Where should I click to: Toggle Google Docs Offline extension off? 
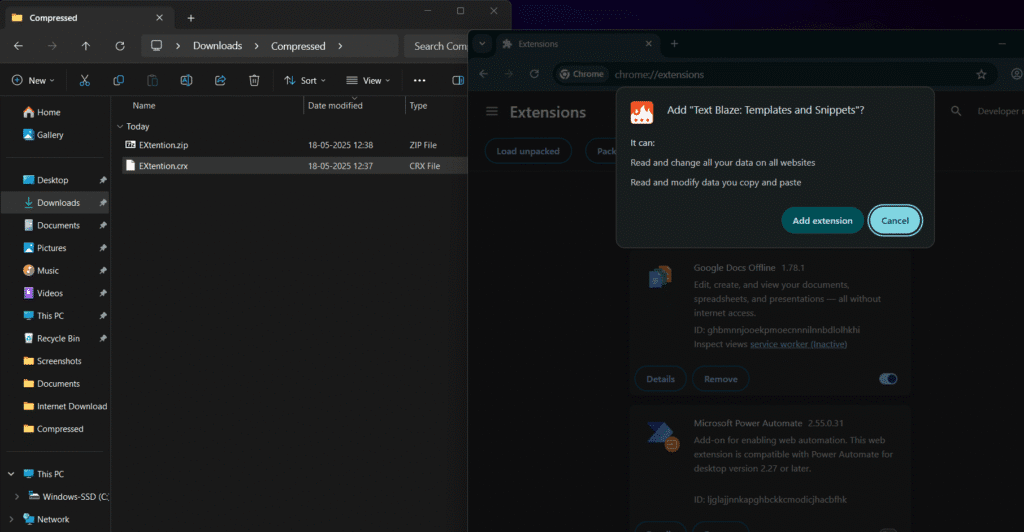pos(888,379)
